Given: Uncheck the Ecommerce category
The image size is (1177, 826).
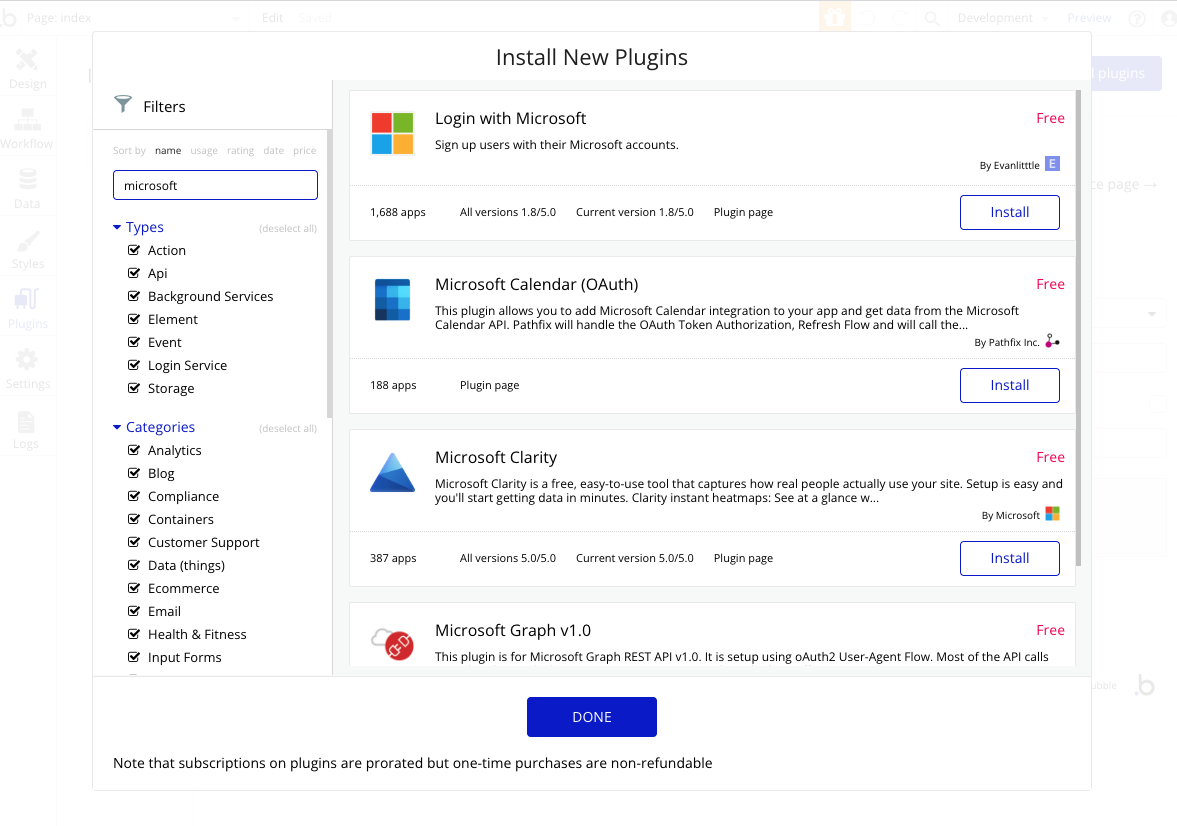Looking at the screenshot, I should (x=134, y=588).
